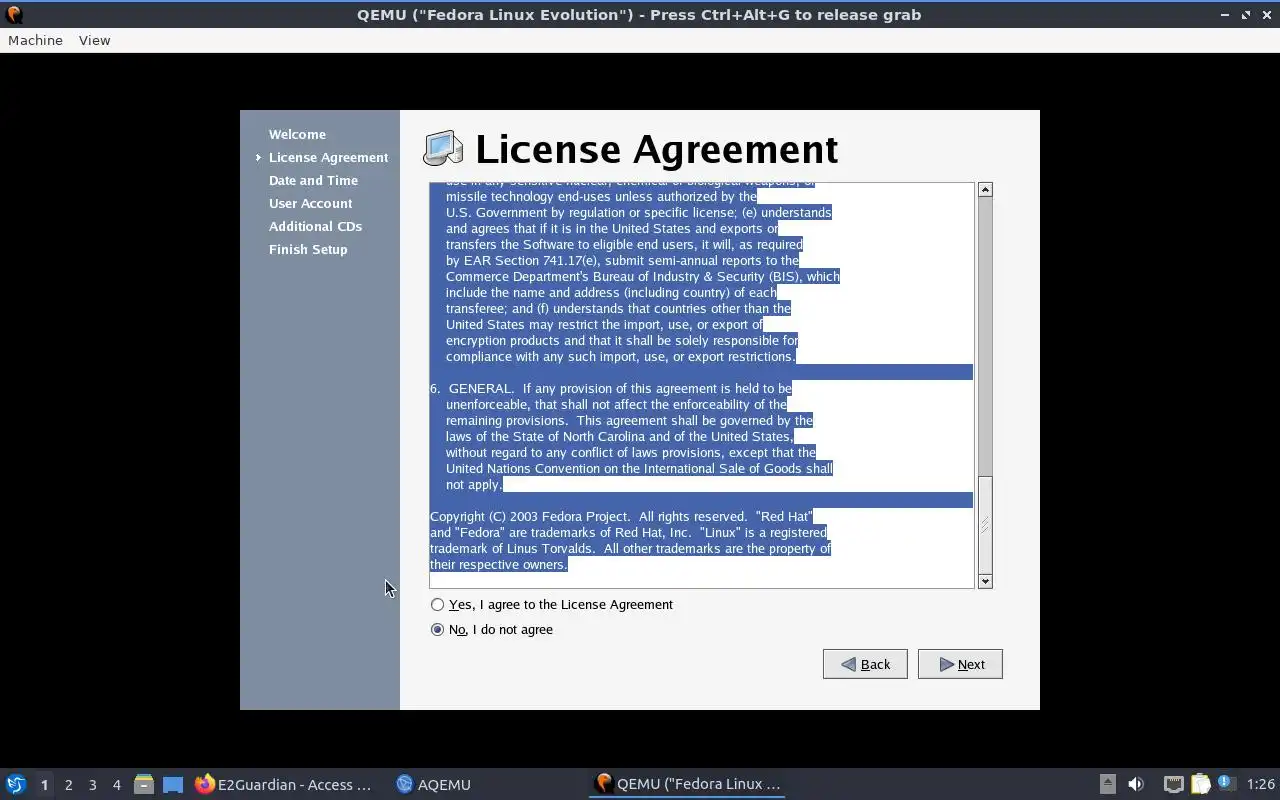
Task: Switch to AQEMU taskbar window
Action: 433,785
